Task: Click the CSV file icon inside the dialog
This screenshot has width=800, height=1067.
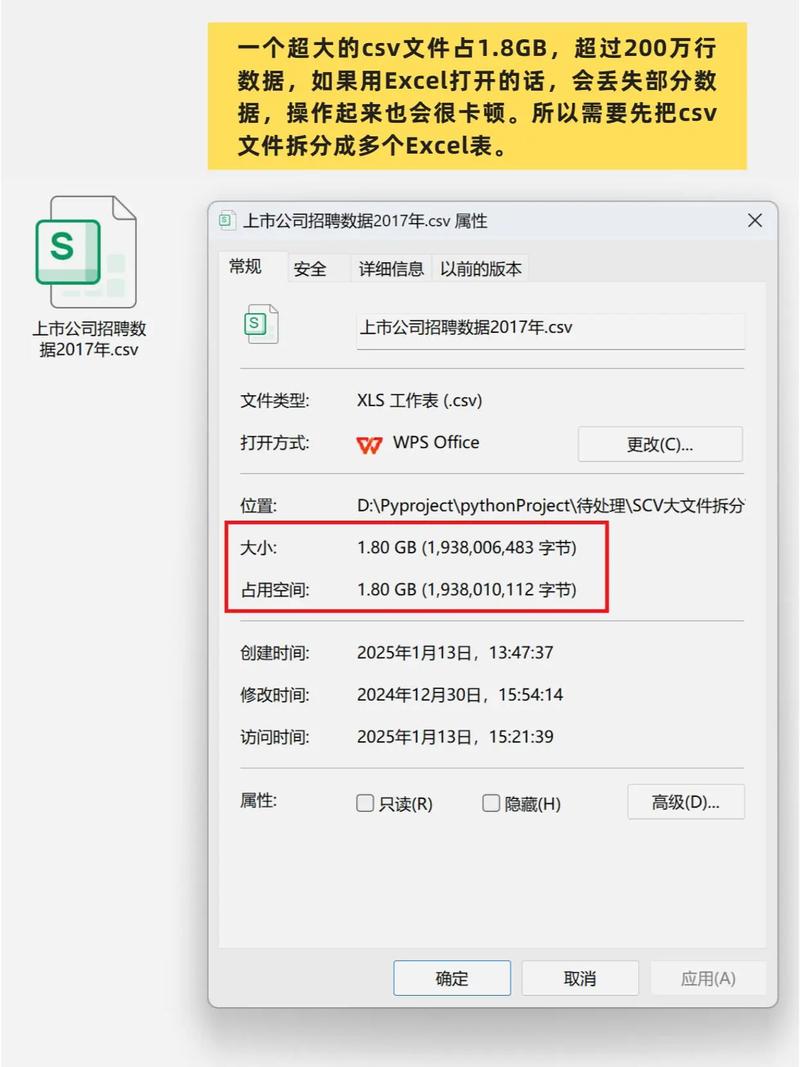Action: [260, 324]
